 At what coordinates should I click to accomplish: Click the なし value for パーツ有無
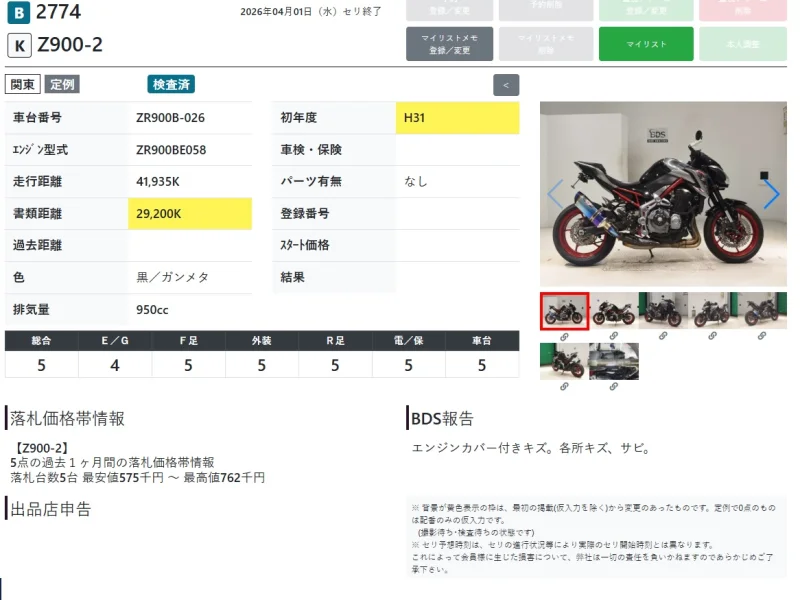(x=416, y=182)
